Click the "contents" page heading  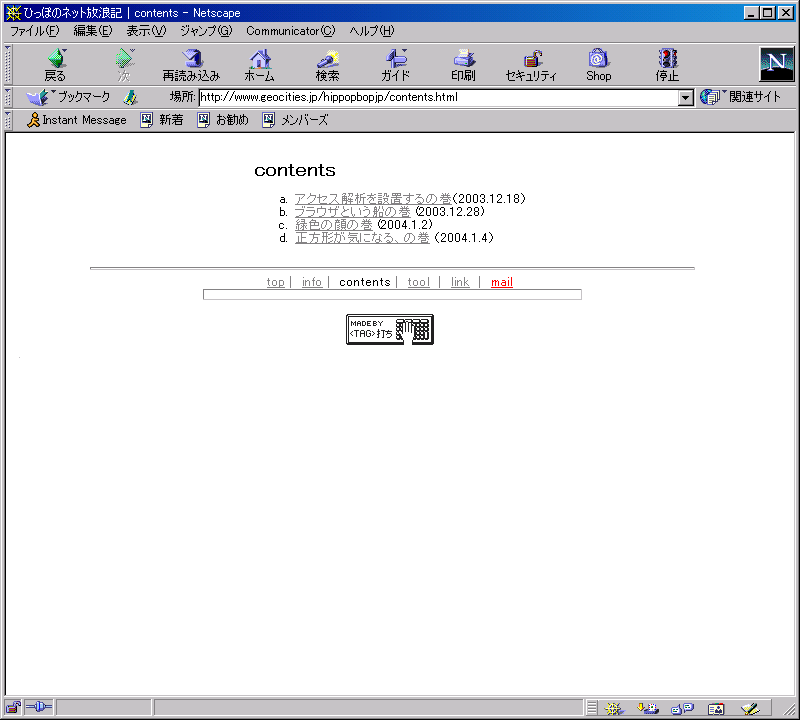(295, 170)
